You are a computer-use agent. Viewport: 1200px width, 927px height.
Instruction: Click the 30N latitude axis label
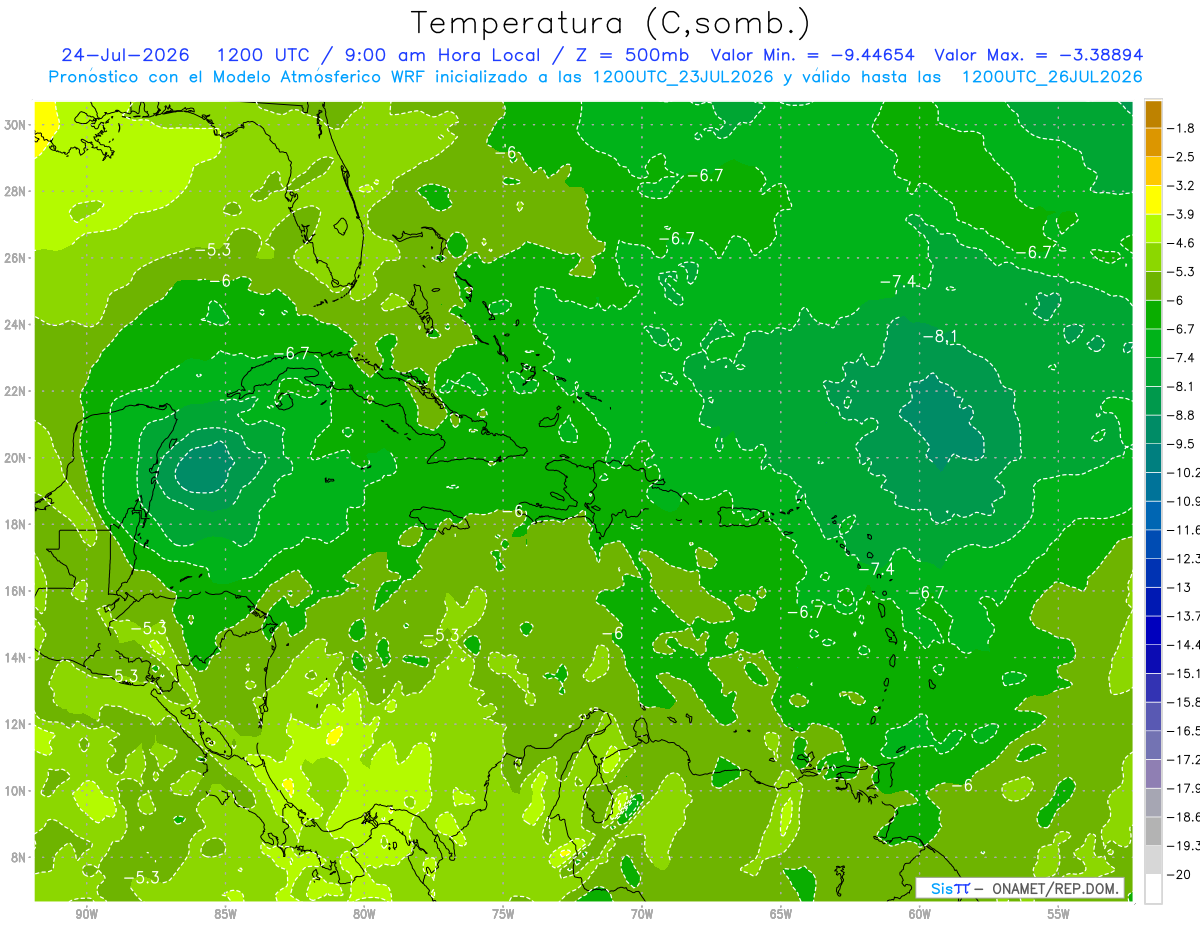pos(17,125)
